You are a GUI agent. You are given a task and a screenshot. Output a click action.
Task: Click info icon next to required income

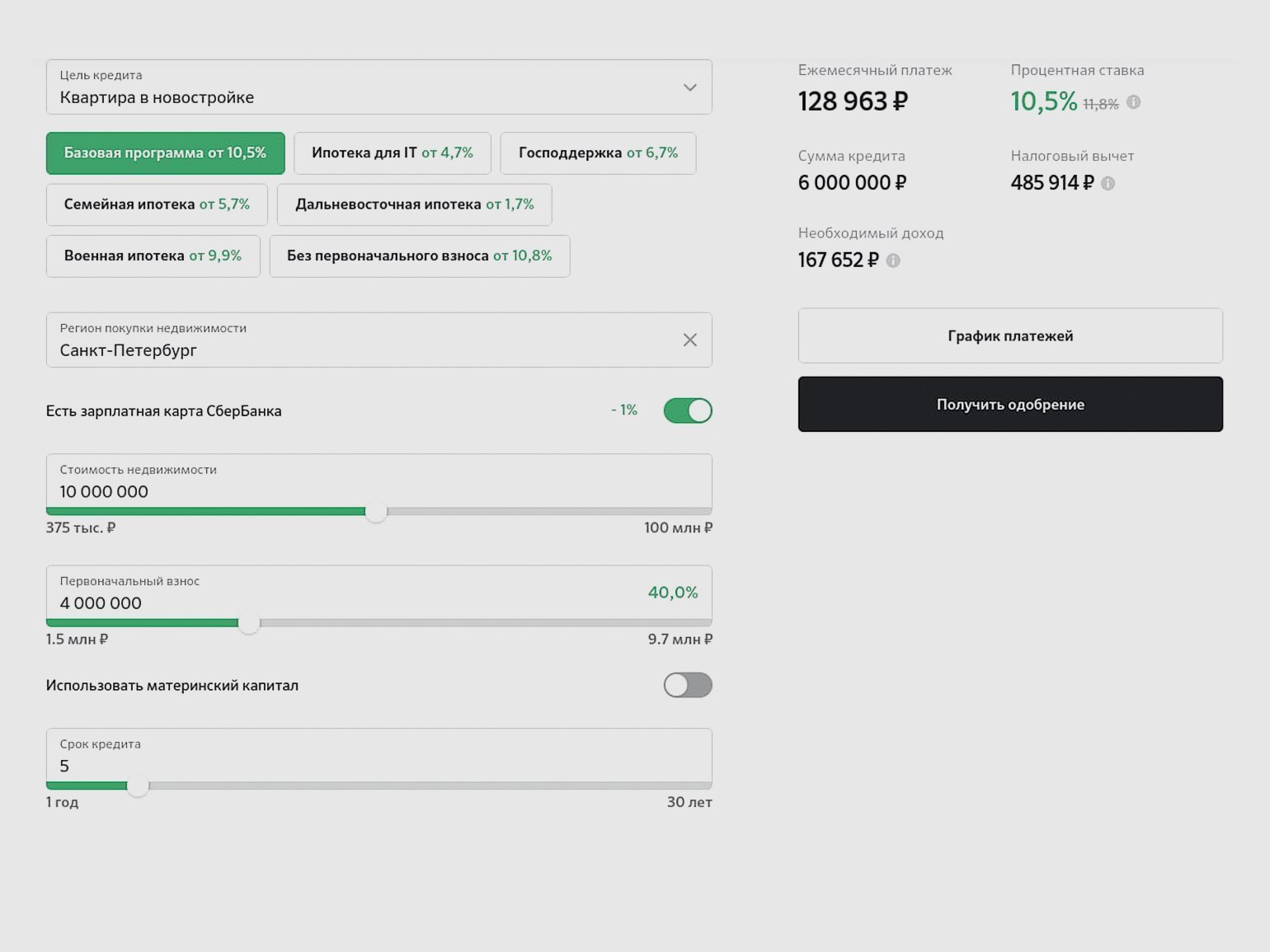pyautogui.click(x=893, y=260)
